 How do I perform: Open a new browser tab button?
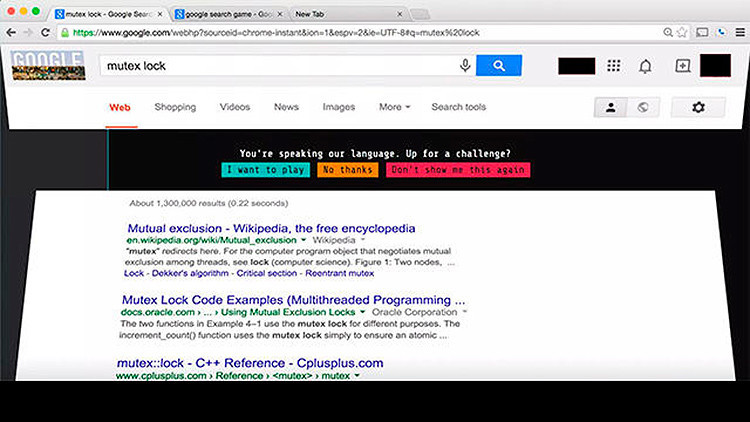pyautogui.click(x=419, y=14)
